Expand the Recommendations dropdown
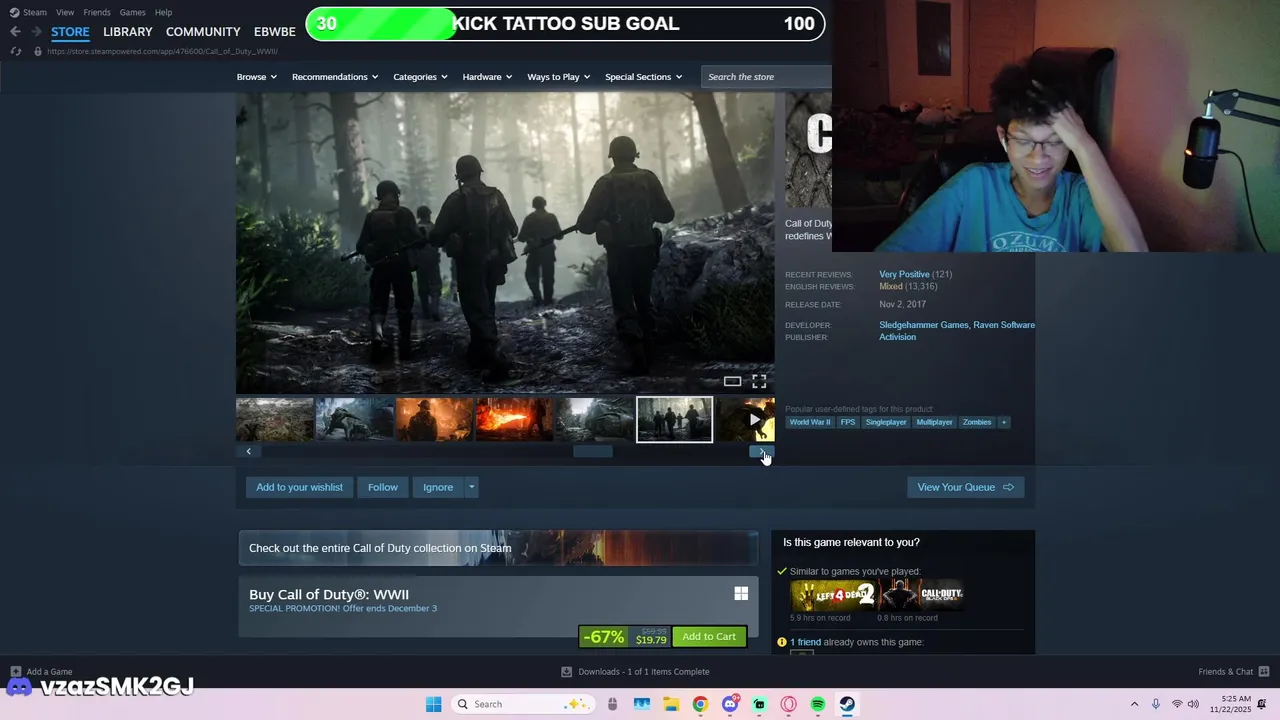 [x=335, y=77]
